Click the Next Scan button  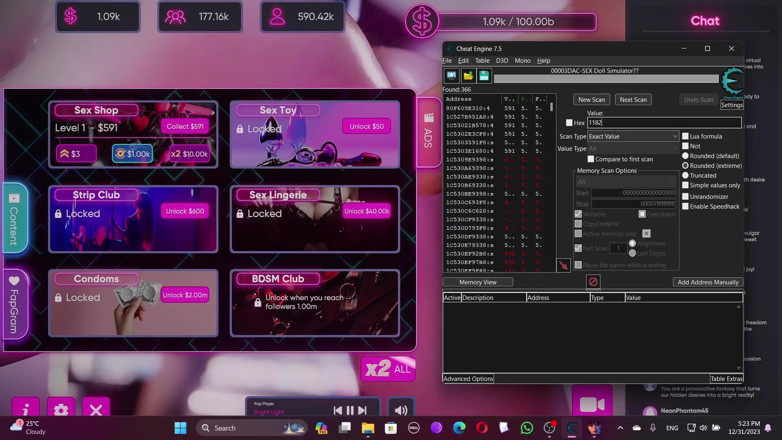(633, 99)
